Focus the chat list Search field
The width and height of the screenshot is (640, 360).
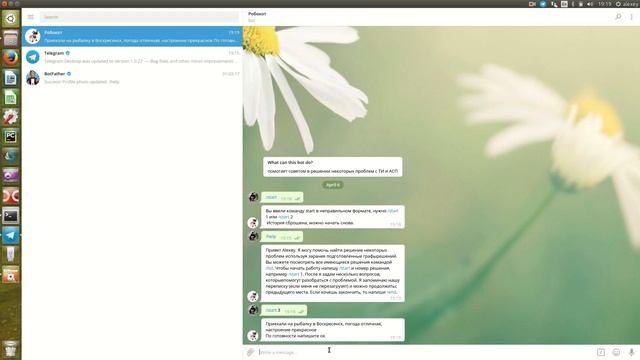[x=139, y=17]
